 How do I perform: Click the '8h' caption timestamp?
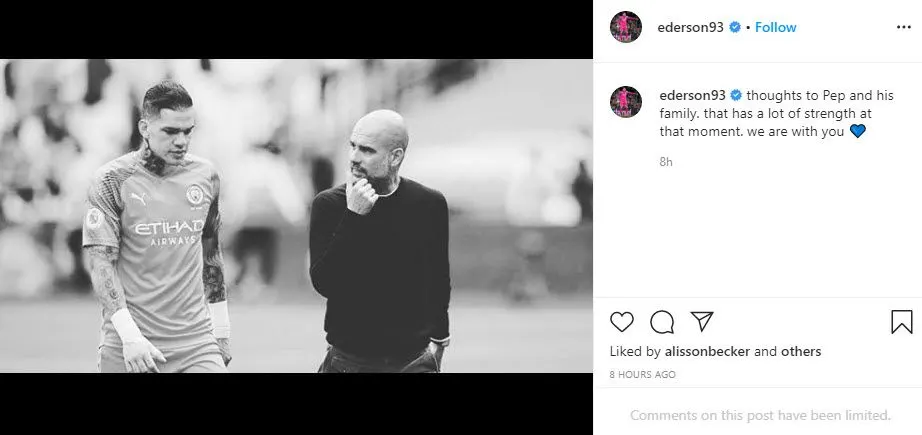click(666, 162)
